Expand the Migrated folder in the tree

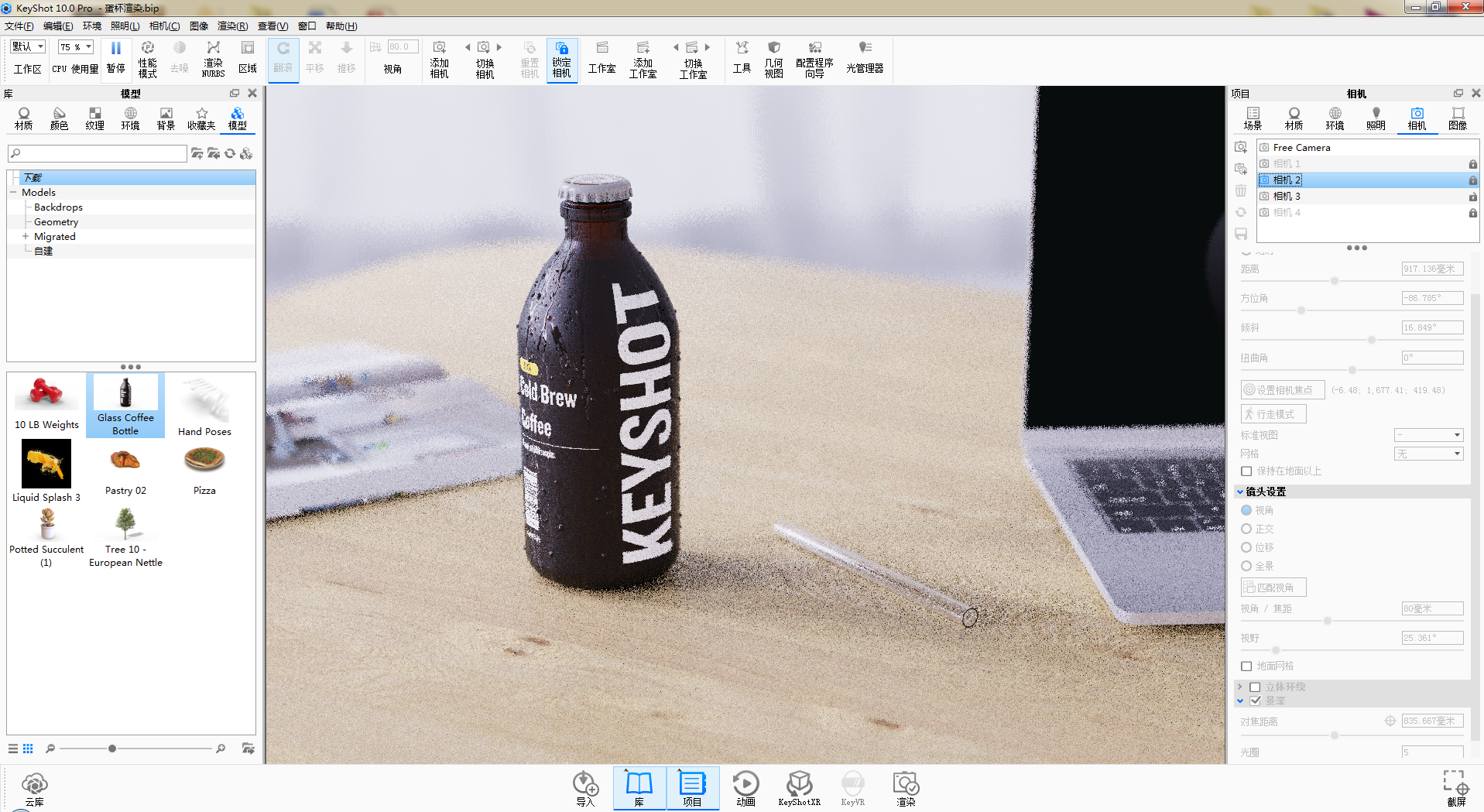coord(26,236)
